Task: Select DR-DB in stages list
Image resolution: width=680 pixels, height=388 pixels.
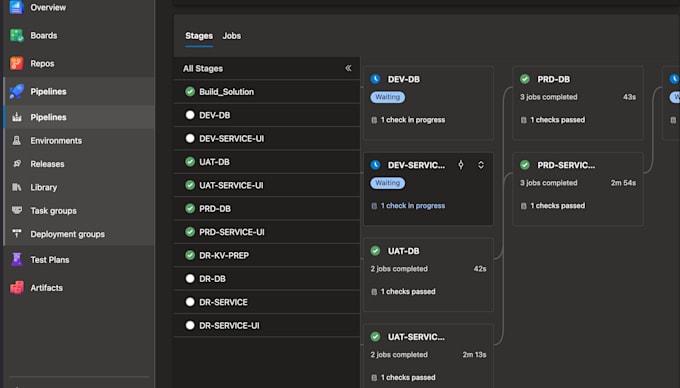Action: click(x=267, y=279)
